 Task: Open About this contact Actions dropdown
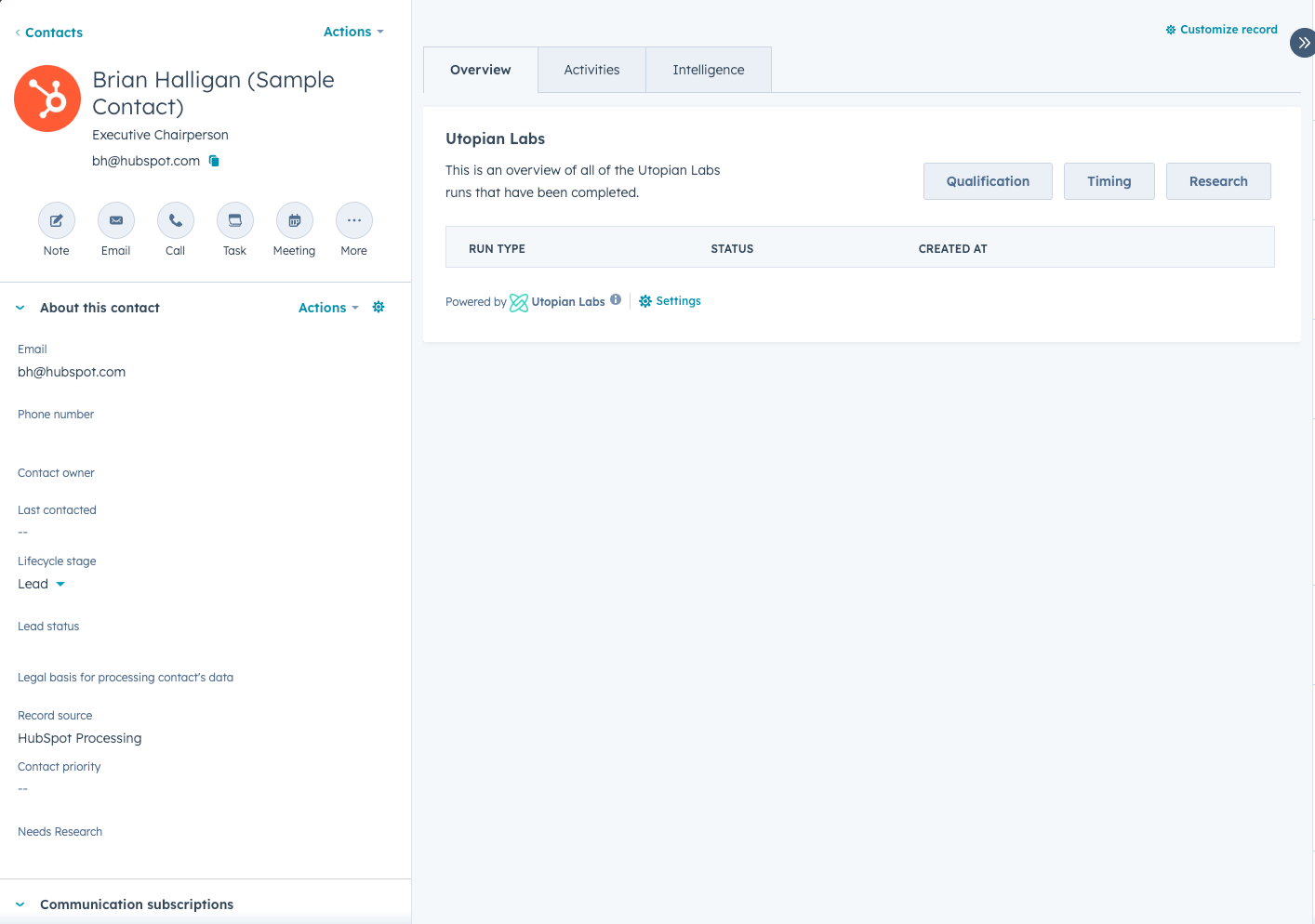click(x=328, y=308)
